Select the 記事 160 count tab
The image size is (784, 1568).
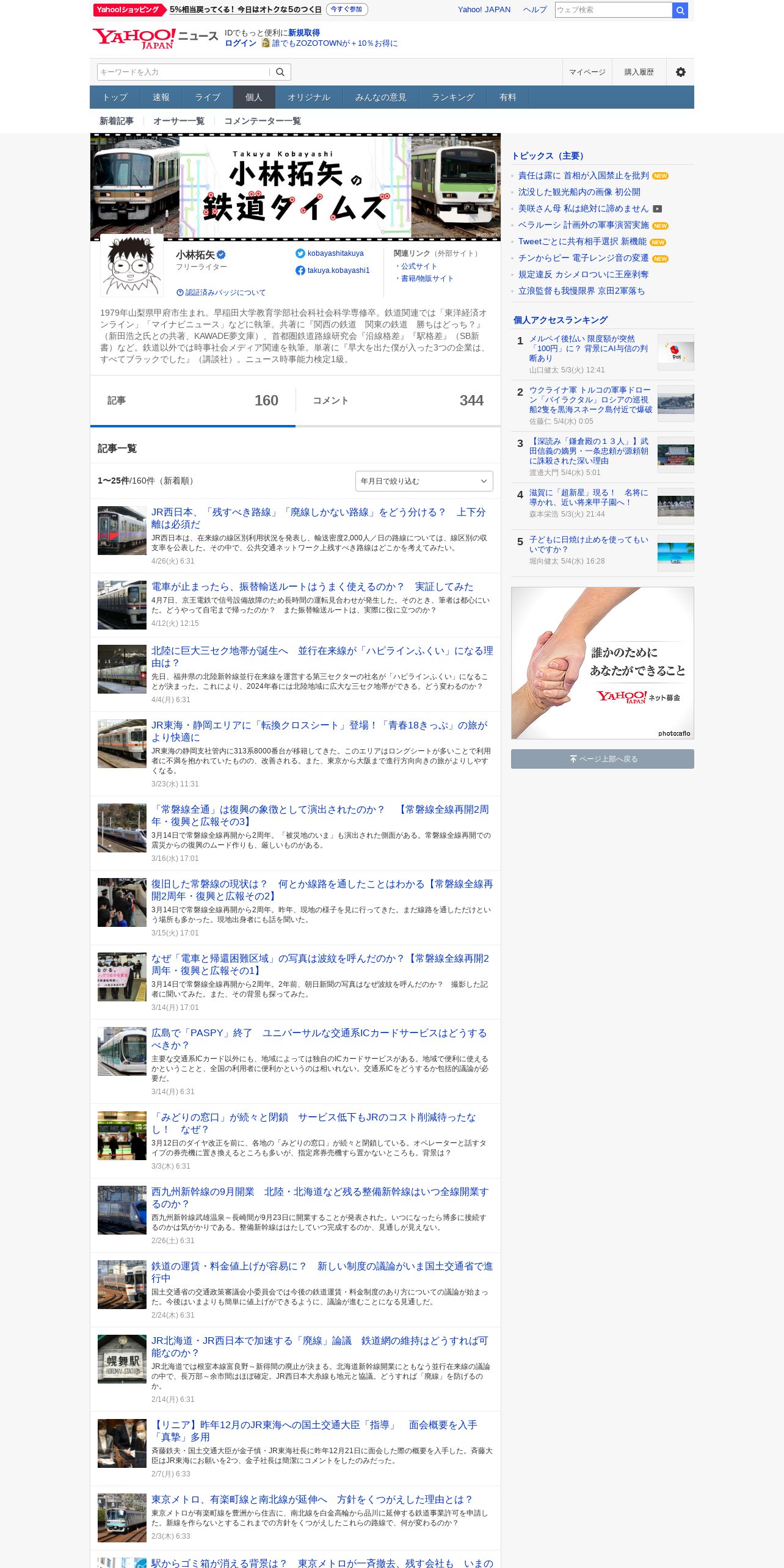193,401
